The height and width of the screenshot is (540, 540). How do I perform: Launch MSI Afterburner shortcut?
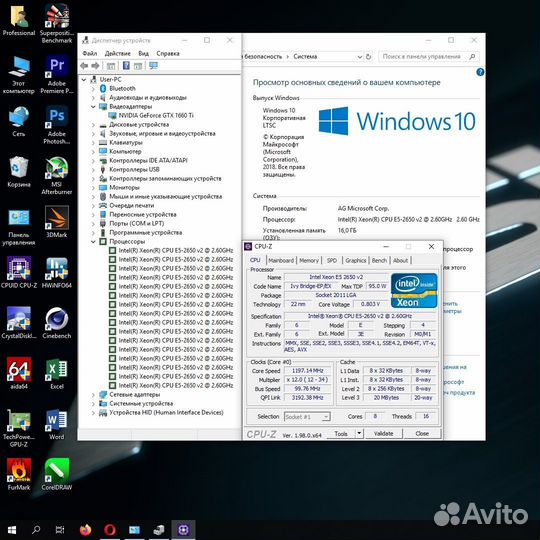(x=57, y=175)
